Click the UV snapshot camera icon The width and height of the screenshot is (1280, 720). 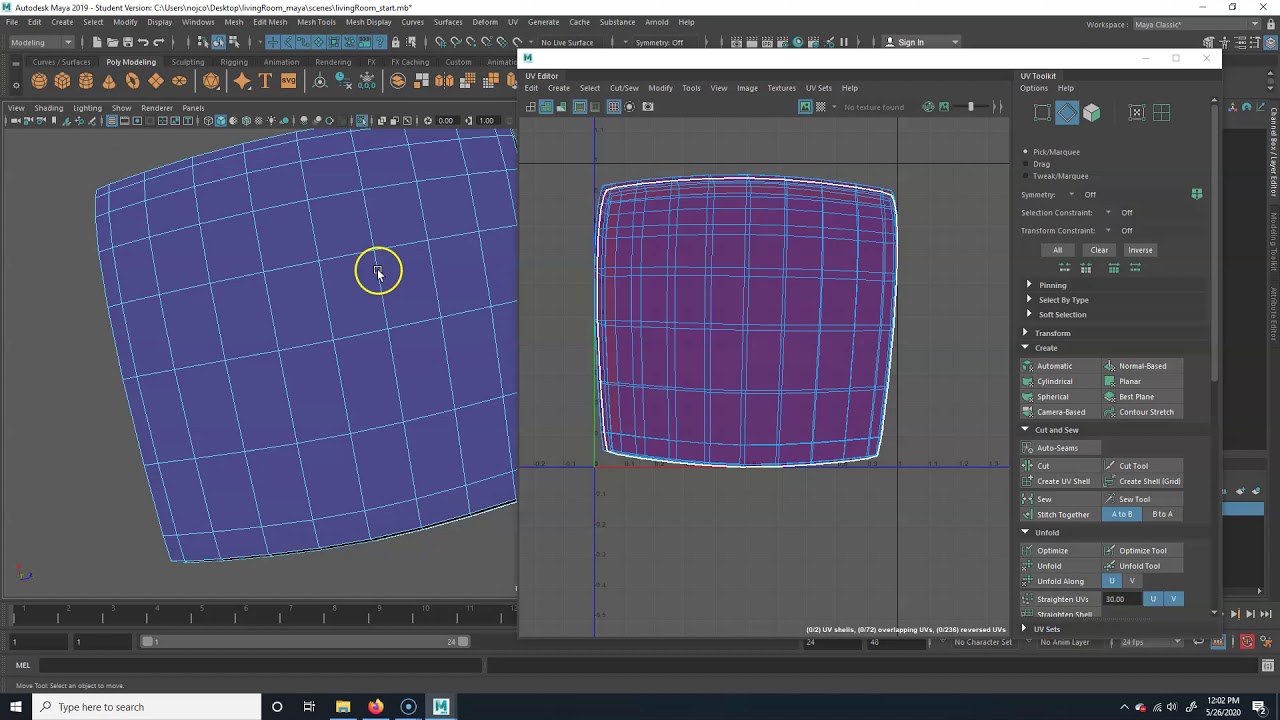(648, 107)
